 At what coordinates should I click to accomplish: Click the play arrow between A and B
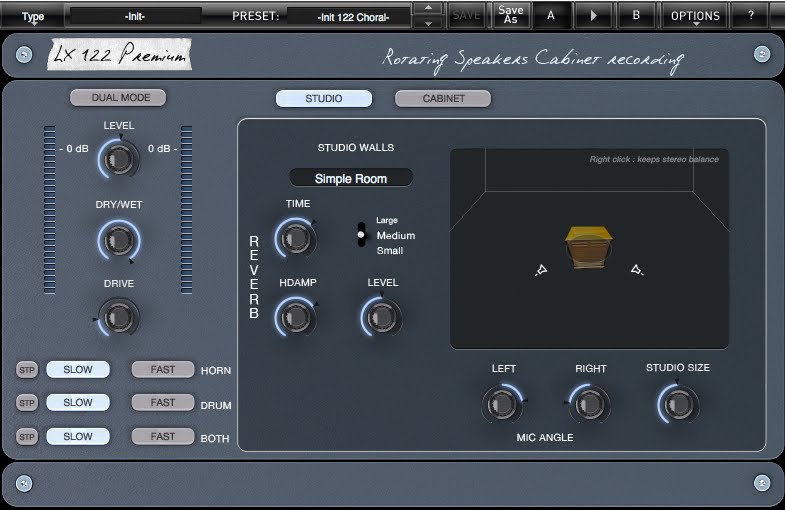[593, 16]
